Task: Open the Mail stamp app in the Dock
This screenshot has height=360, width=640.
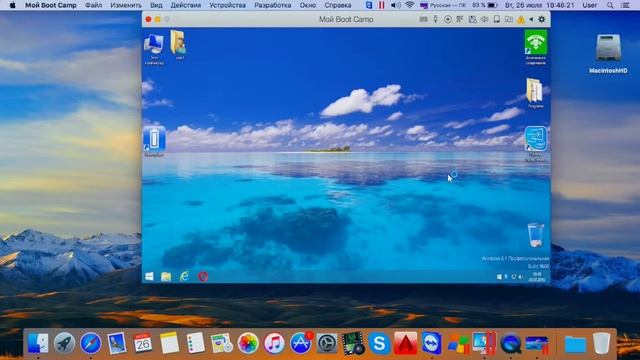Action: point(117,343)
